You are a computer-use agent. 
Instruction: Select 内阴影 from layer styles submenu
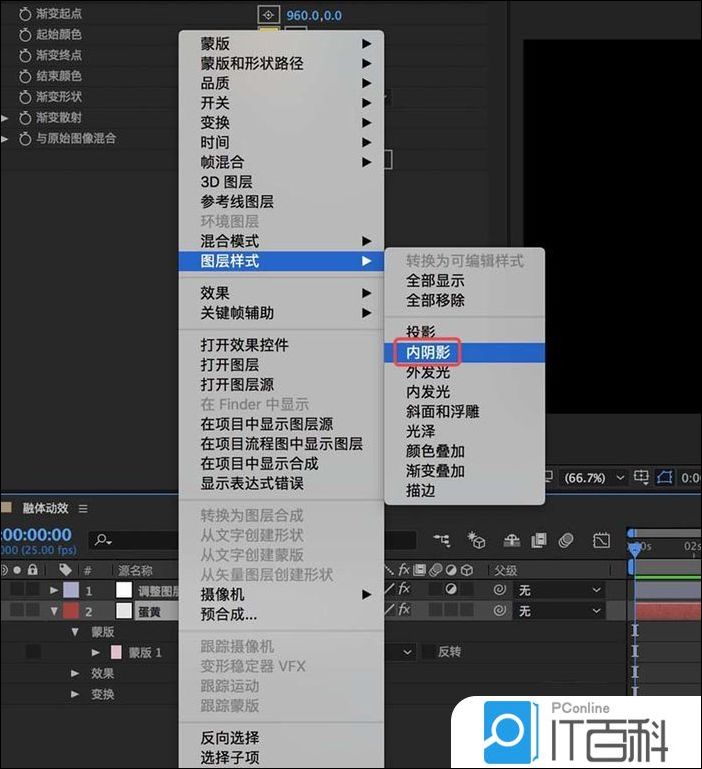coord(464,352)
